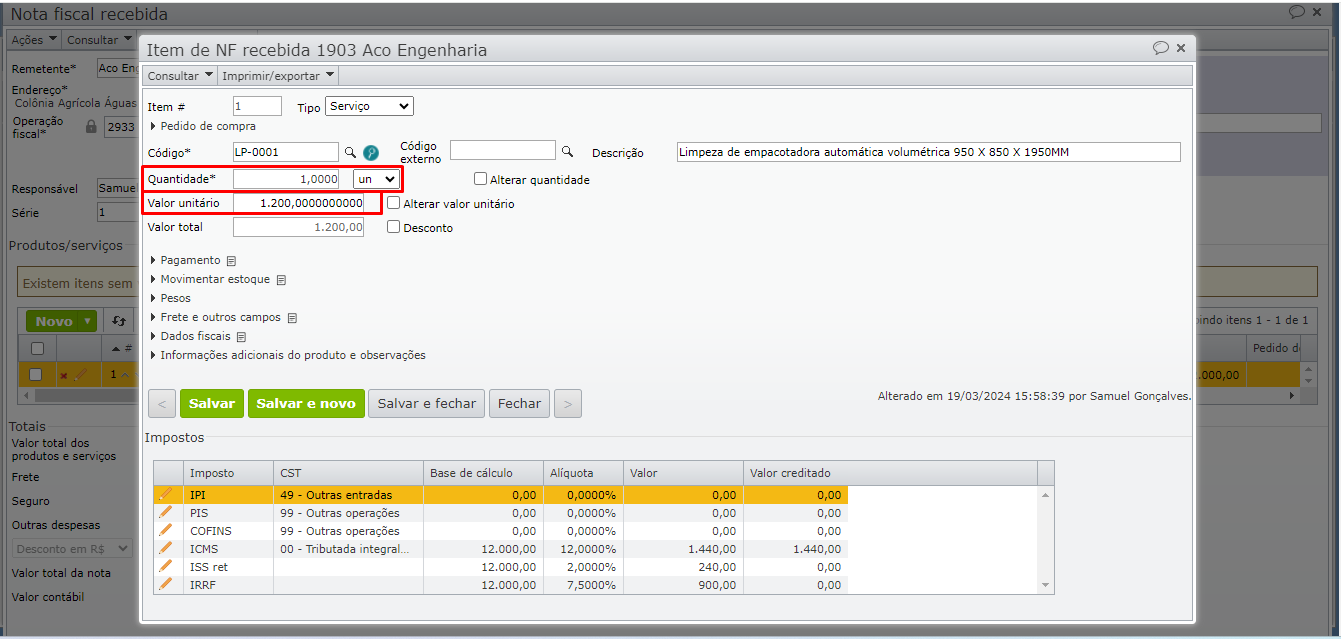Sort taxes by Alíquota column header
The width and height of the screenshot is (1341, 639).
pos(582,473)
